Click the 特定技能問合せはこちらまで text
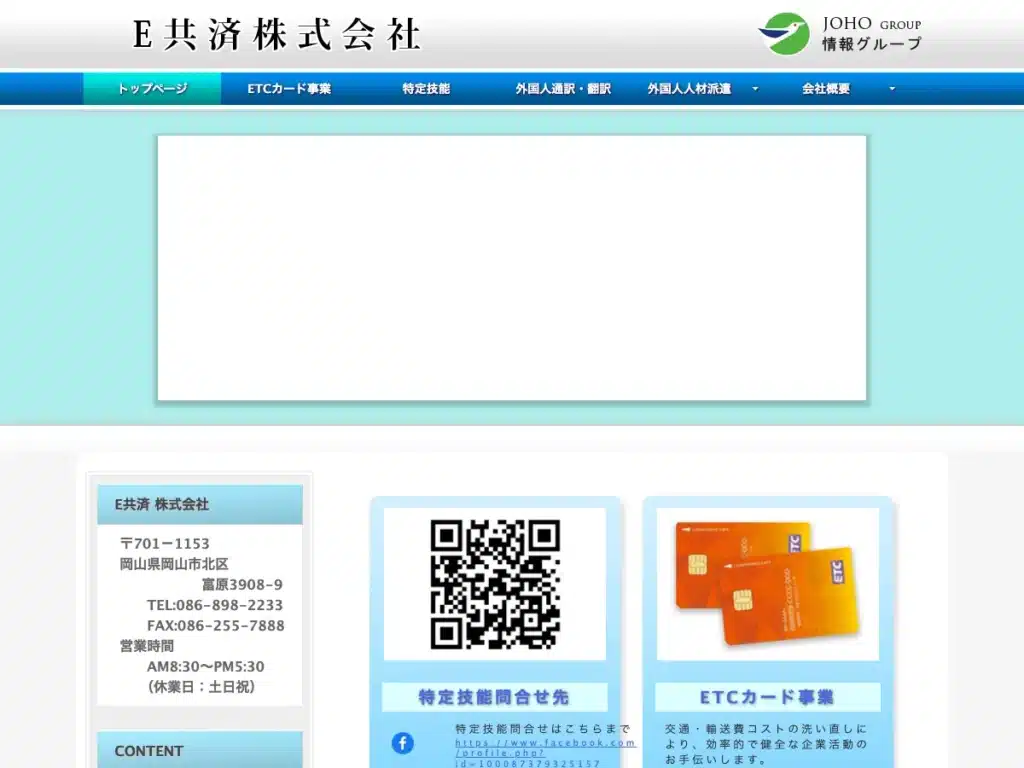 pos(543,729)
